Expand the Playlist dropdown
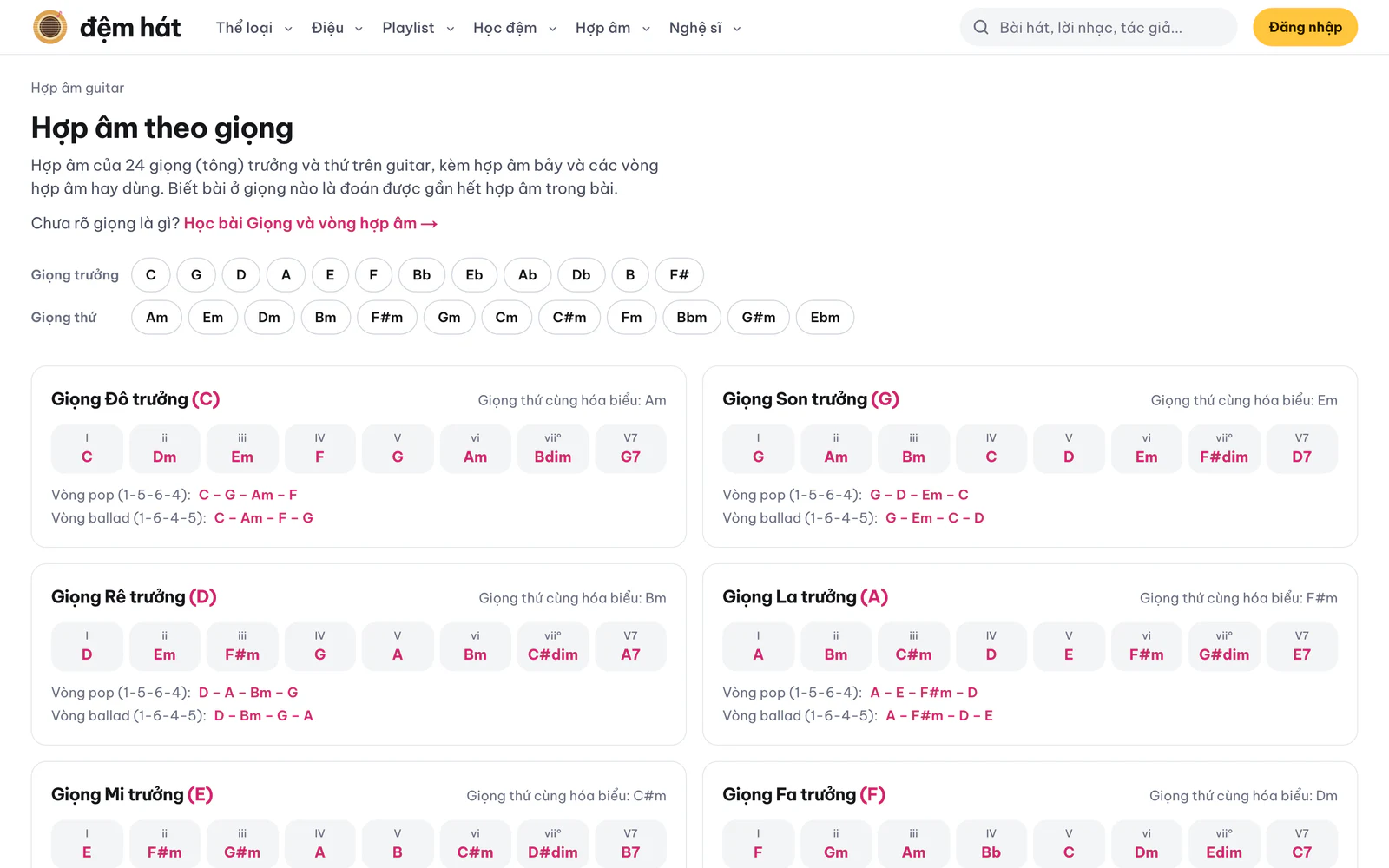 (418, 28)
